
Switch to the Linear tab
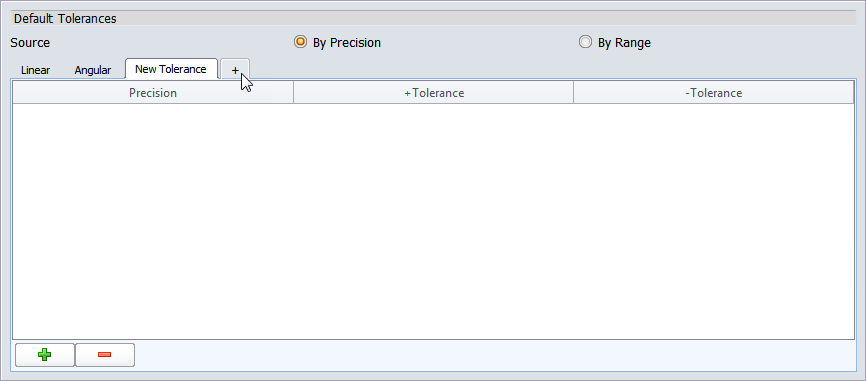pyautogui.click(x=35, y=70)
